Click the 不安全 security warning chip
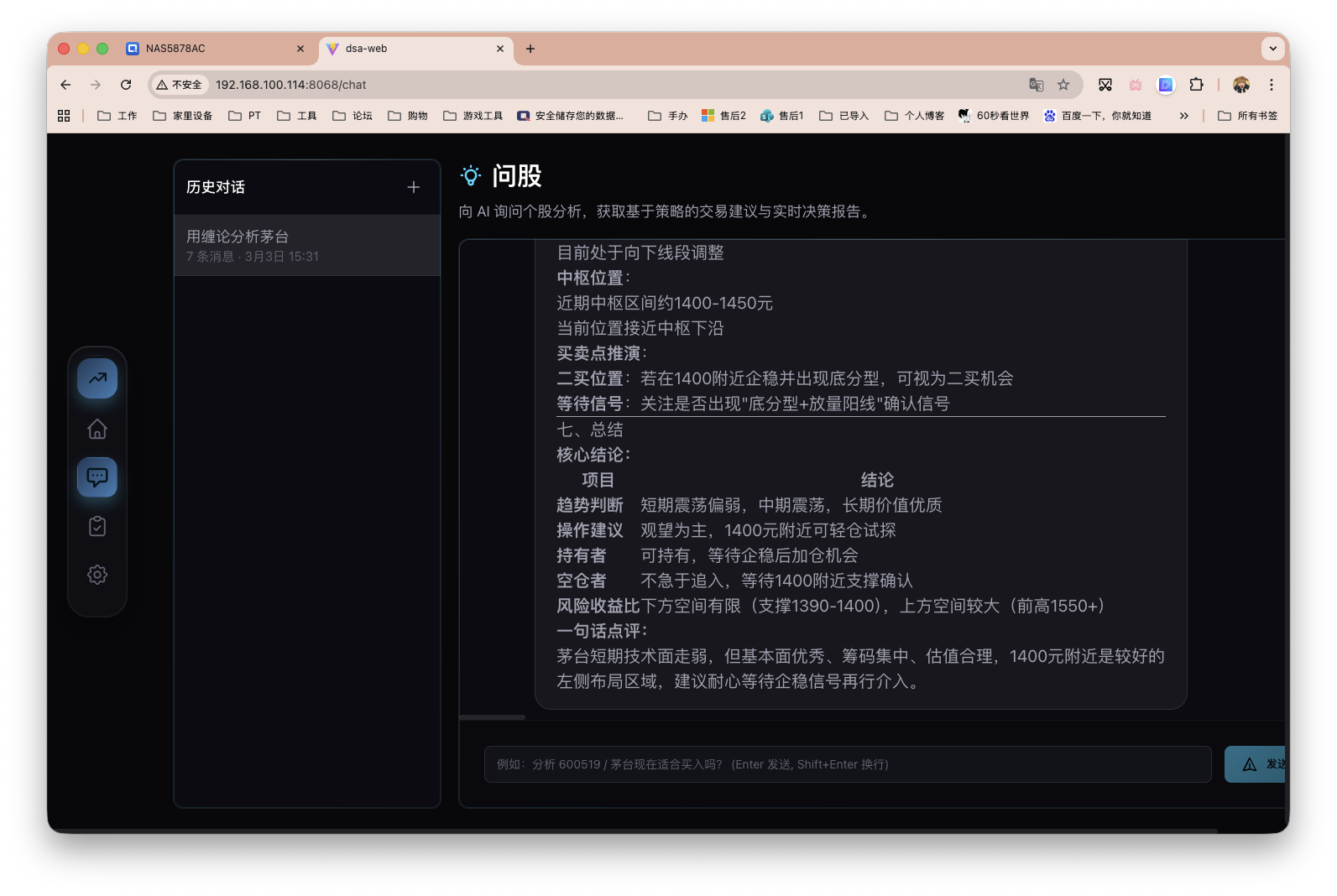The width and height of the screenshot is (1337, 896). pos(180,85)
